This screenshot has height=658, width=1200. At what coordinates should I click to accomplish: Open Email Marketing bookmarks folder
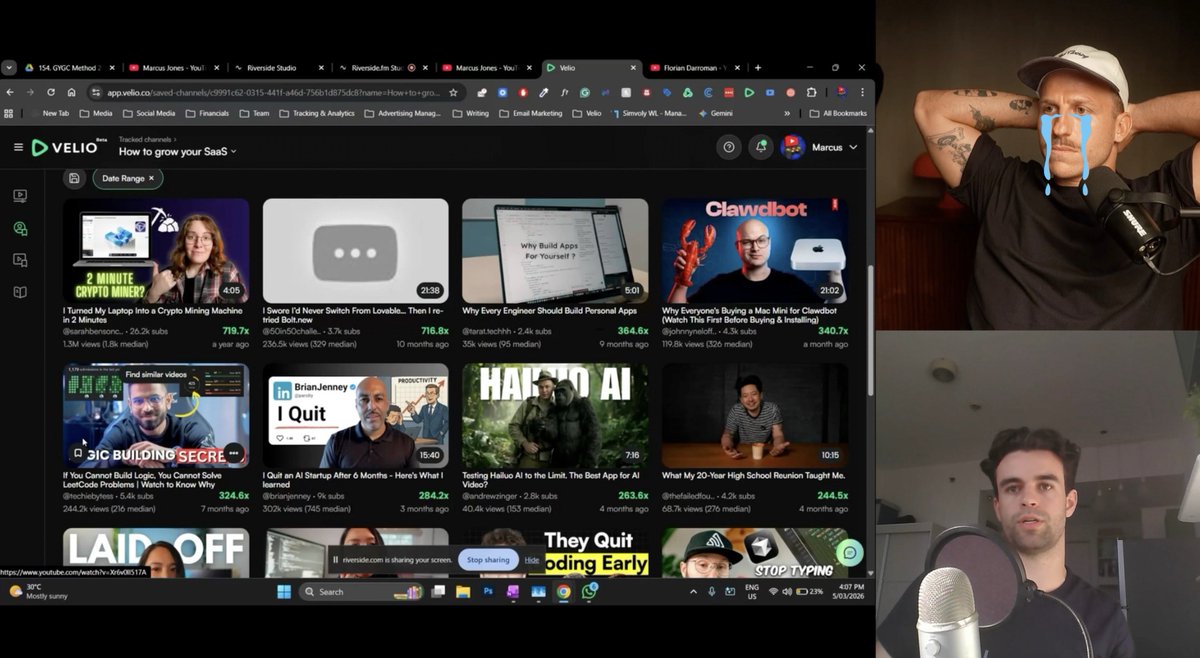pyautogui.click(x=532, y=113)
